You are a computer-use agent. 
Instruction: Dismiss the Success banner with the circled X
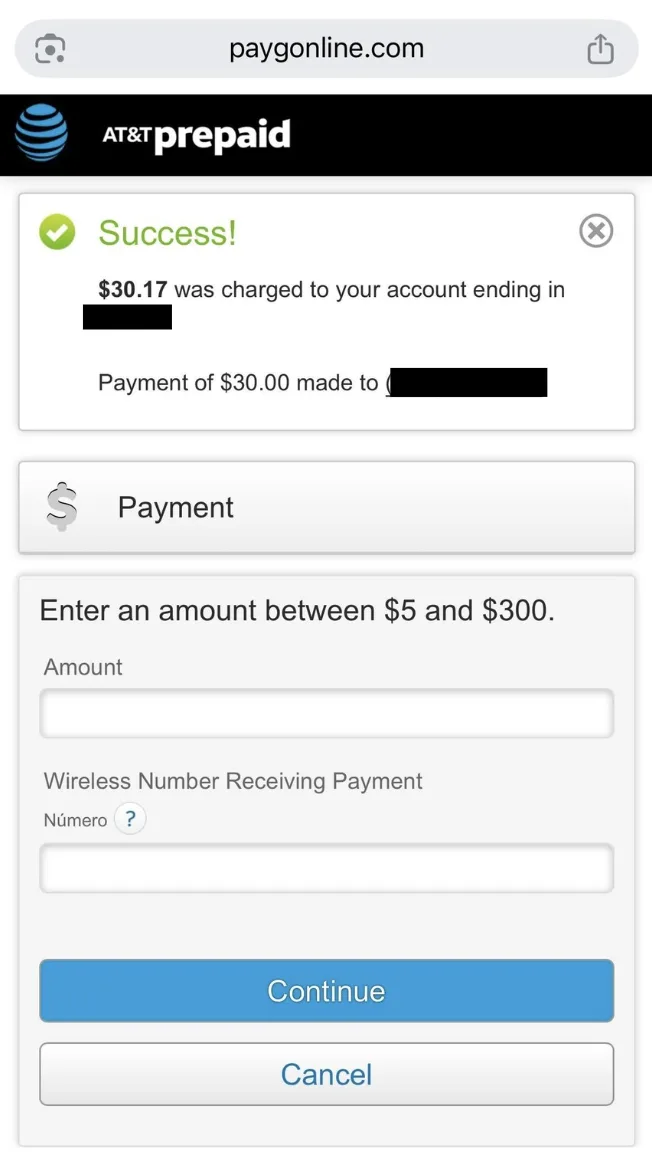(596, 231)
